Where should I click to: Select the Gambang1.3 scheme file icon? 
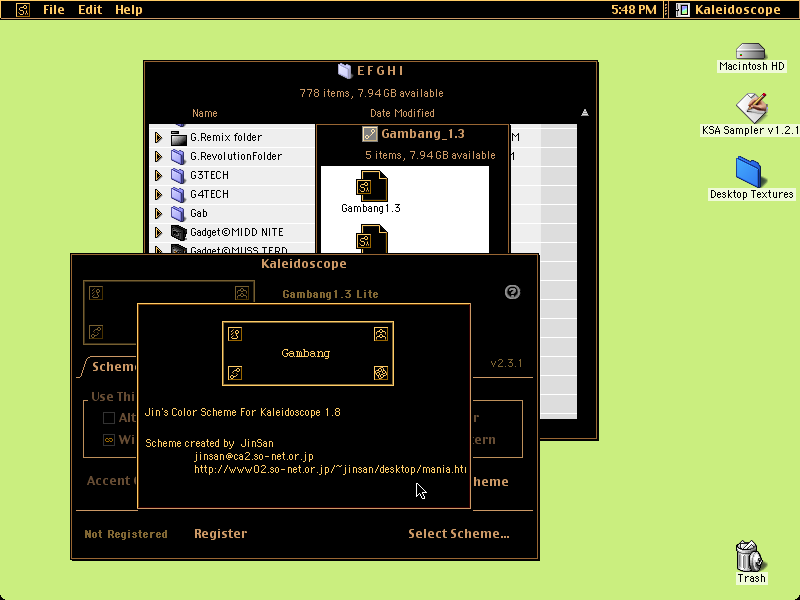[x=371, y=186]
